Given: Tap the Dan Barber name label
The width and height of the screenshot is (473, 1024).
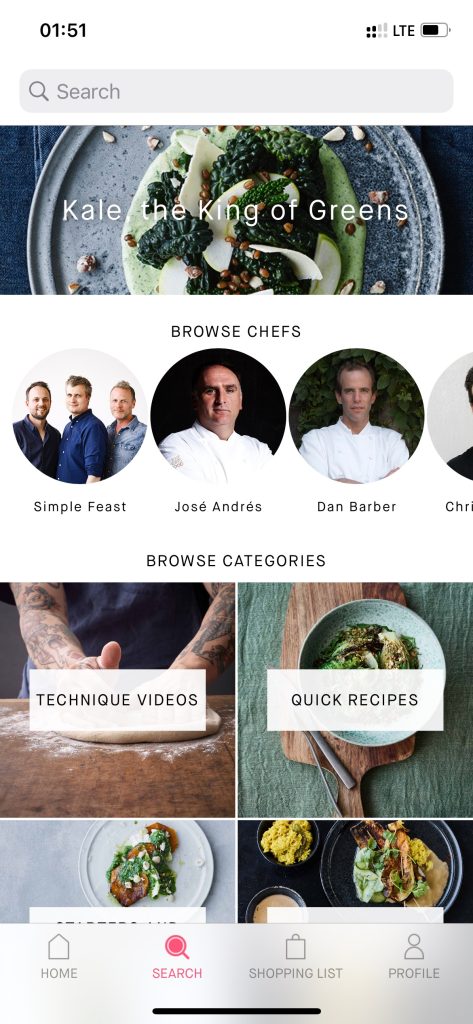Looking at the screenshot, I should coord(357,507).
